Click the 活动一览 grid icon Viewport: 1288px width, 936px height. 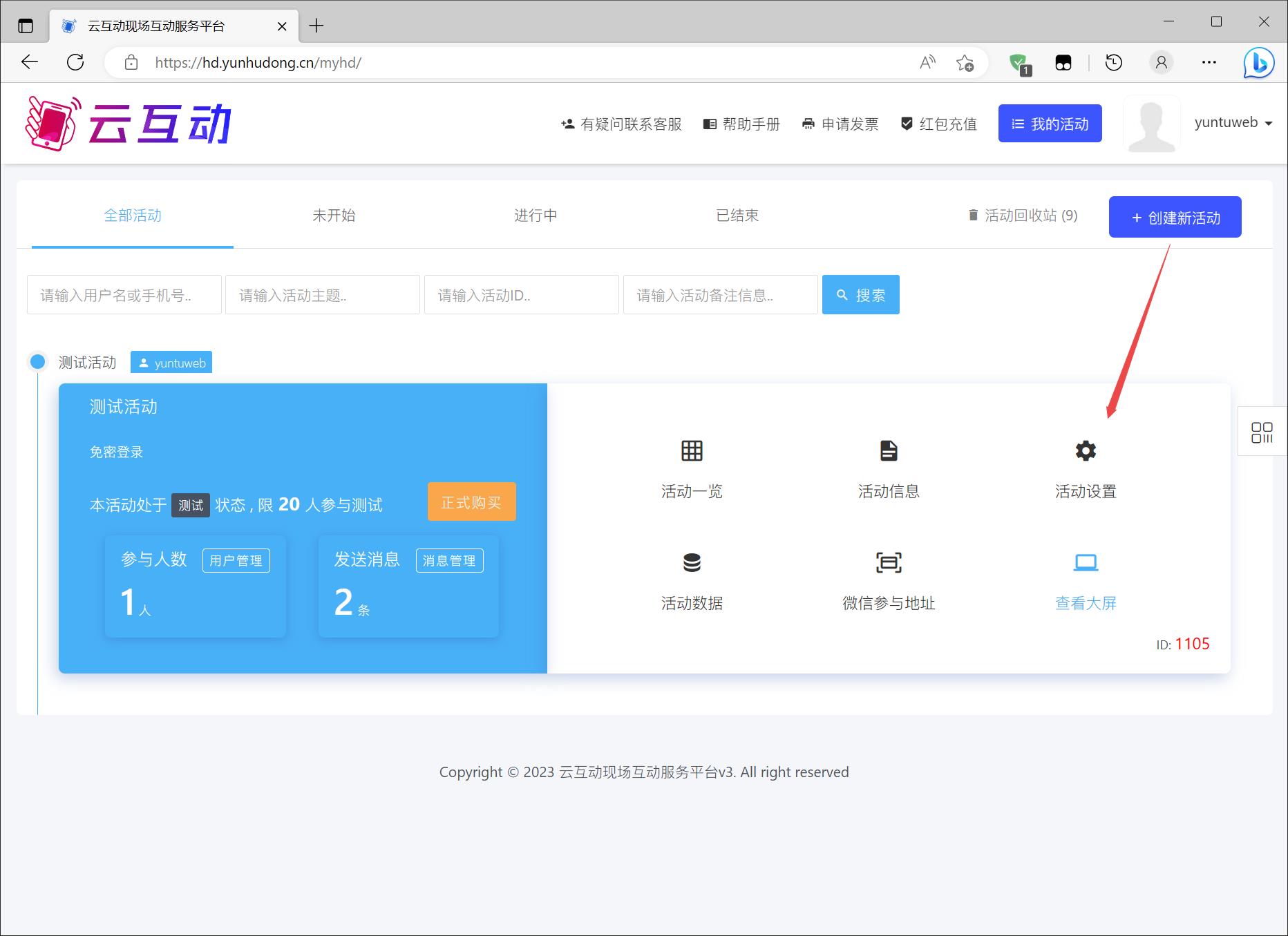(692, 451)
